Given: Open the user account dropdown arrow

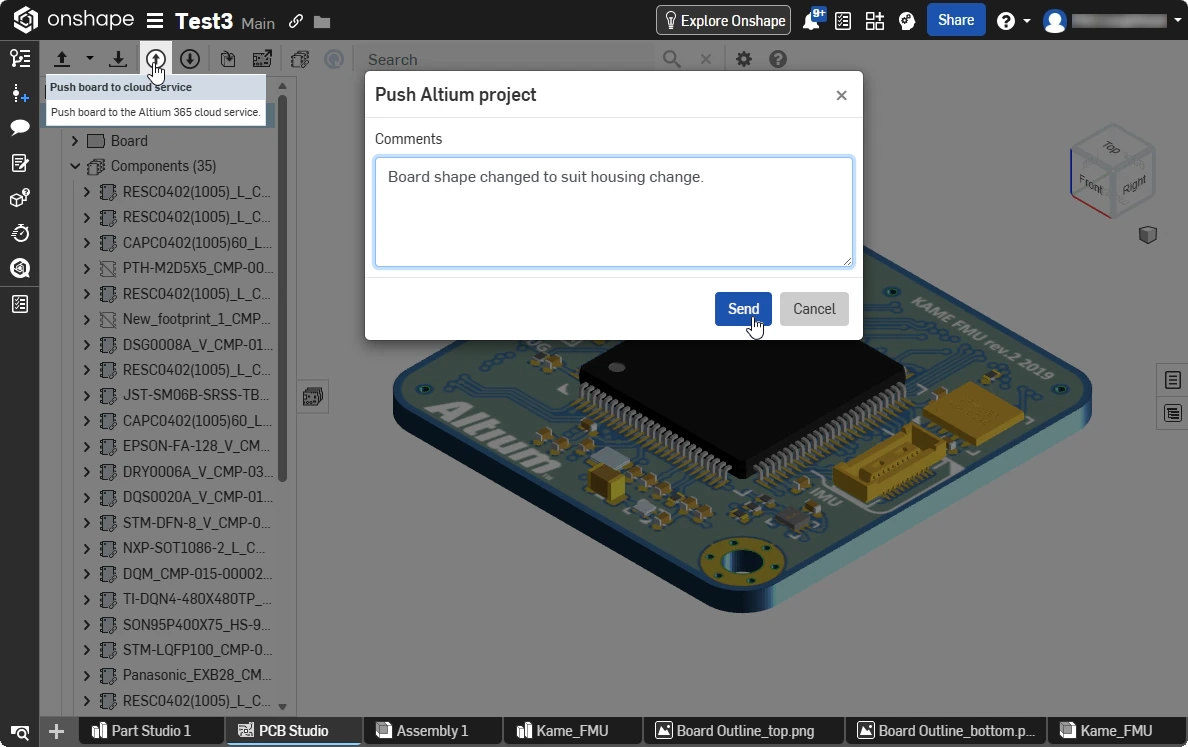Looking at the screenshot, I should coord(1177,20).
